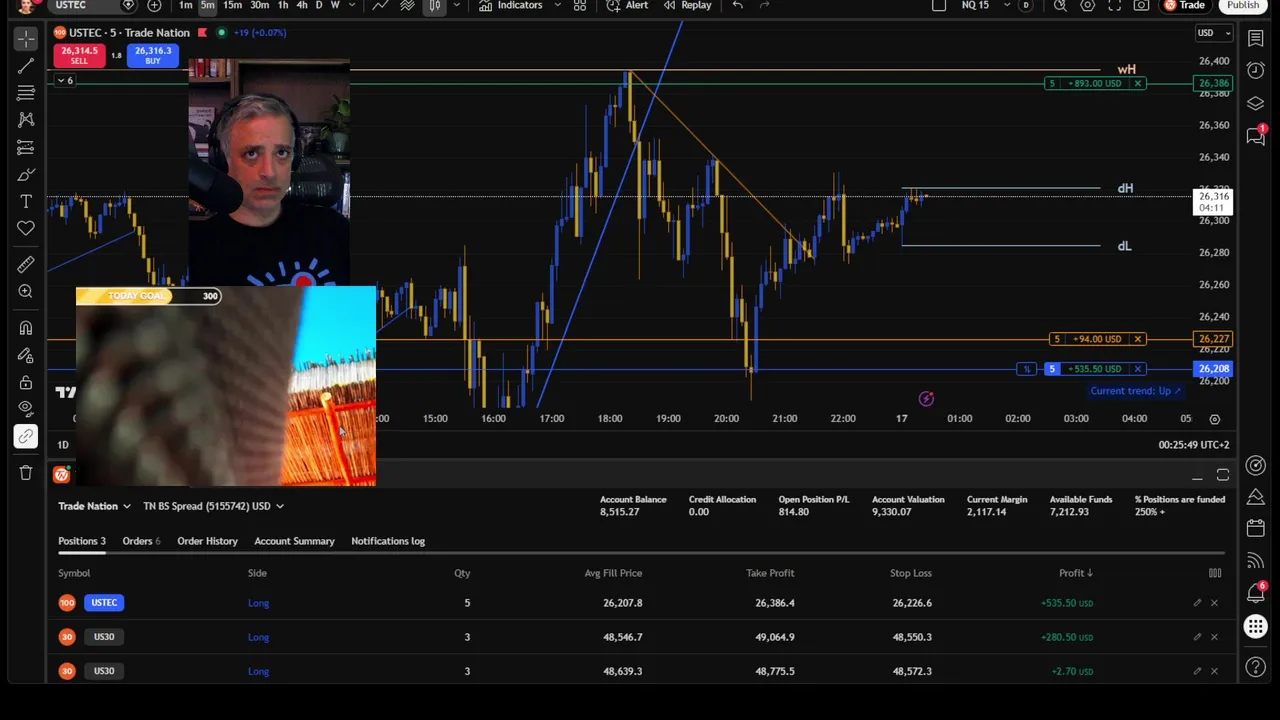Open the Indicators dialog
The width and height of the screenshot is (1280, 720).
click(x=511, y=5)
